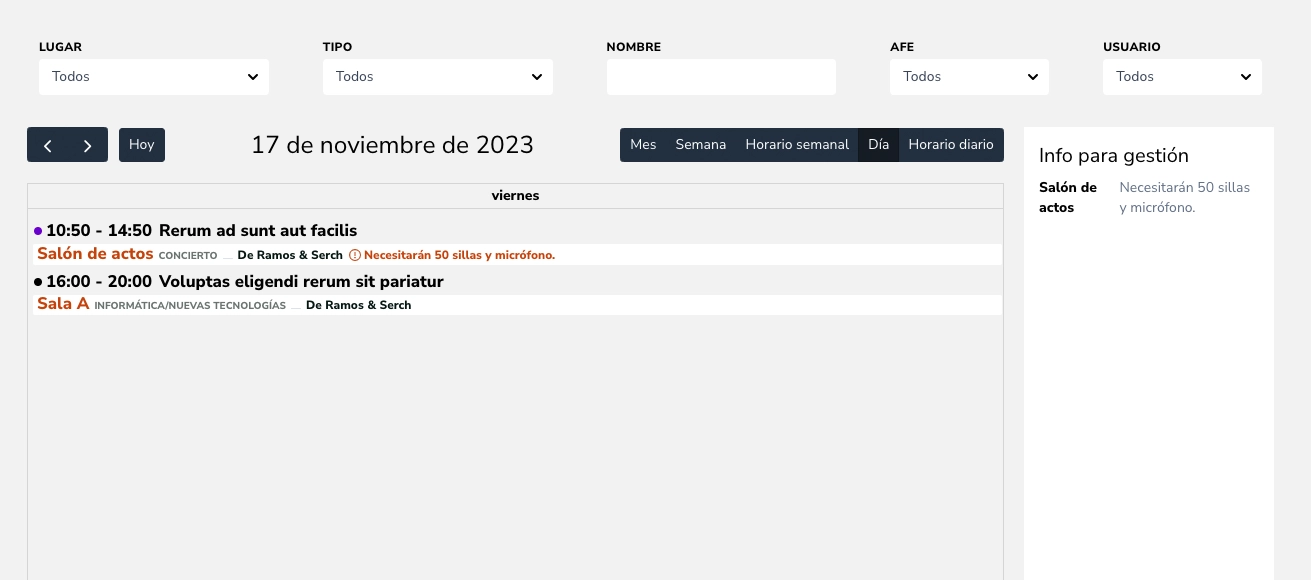
Task: Click the warning icon beside the chairs note
Action: click(354, 255)
